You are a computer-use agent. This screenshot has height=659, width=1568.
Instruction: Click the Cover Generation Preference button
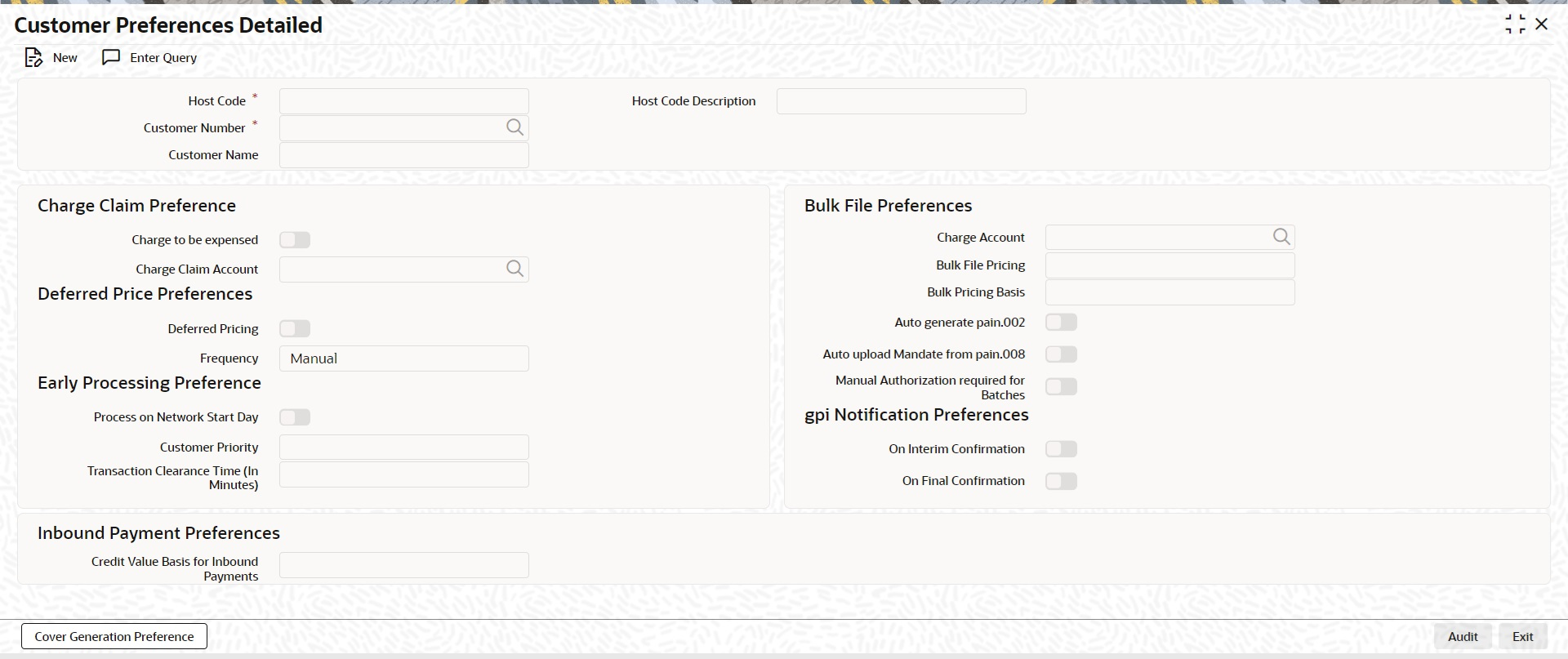point(114,636)
